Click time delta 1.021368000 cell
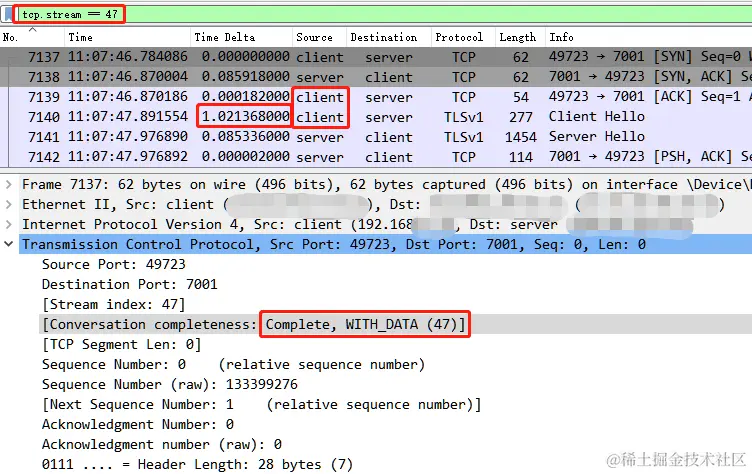 [245, 117]
